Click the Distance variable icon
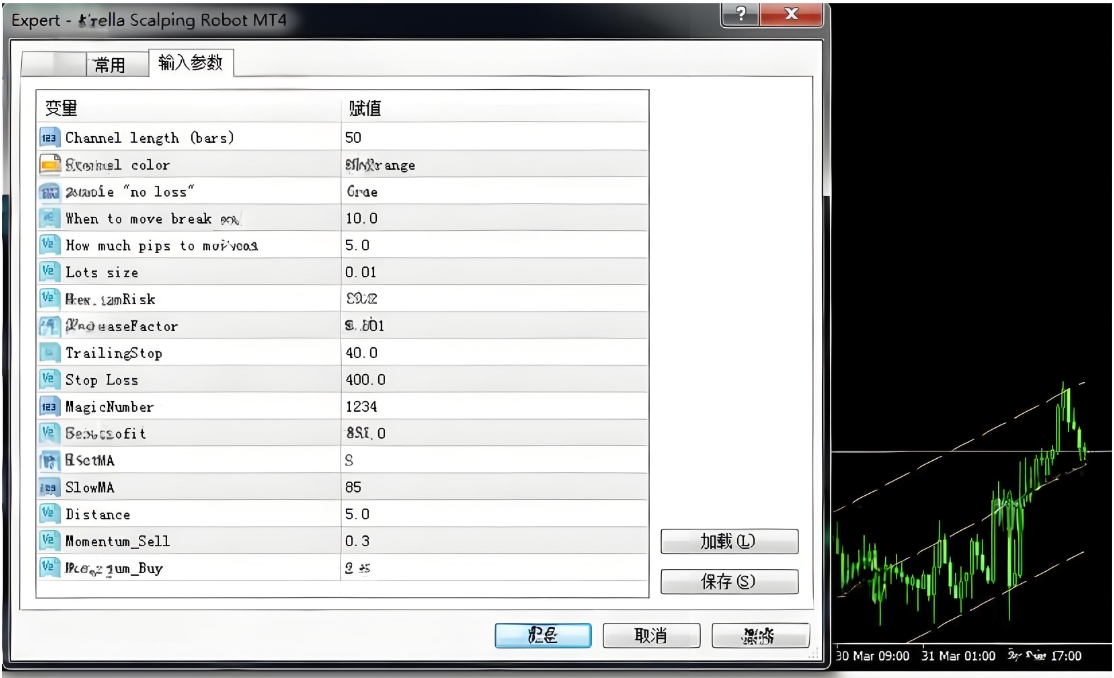 (x=48, y=513)
